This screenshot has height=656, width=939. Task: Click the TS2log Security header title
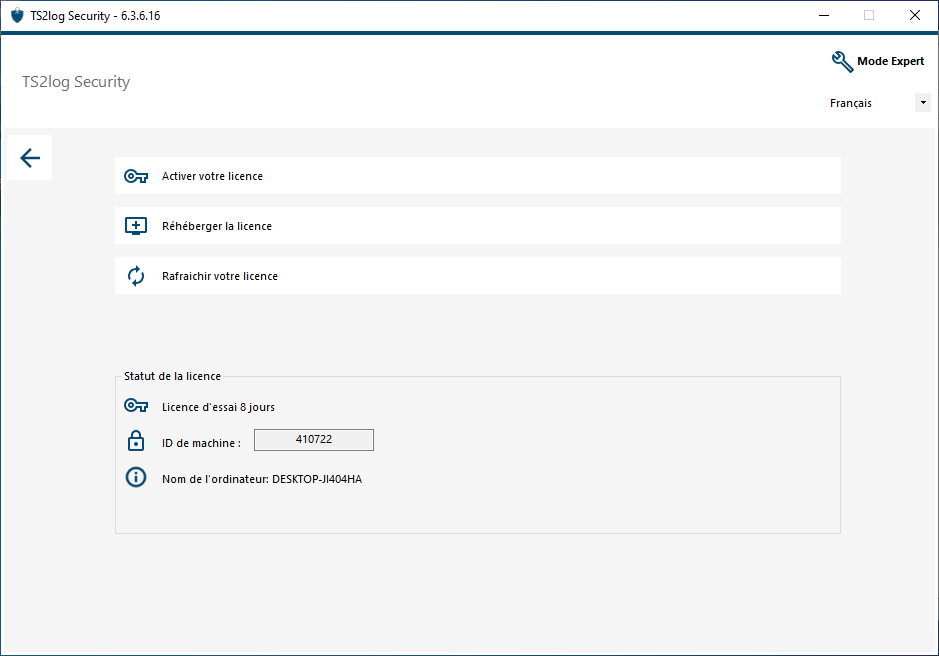pyautogui.click(x=76, y=81)
